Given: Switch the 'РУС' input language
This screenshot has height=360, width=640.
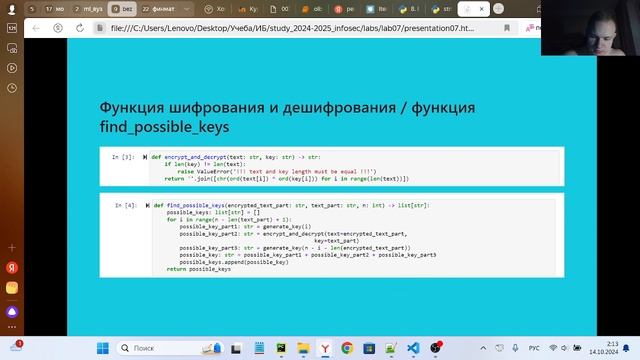Looking at the screenshot, I should (x=534, y=348).
